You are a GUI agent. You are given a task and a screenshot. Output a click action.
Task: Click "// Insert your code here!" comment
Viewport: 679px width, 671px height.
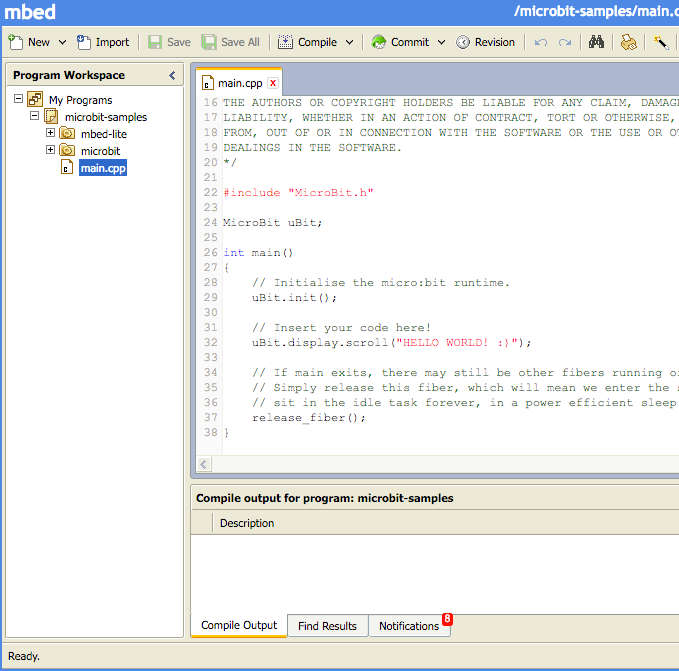[342, 328]
